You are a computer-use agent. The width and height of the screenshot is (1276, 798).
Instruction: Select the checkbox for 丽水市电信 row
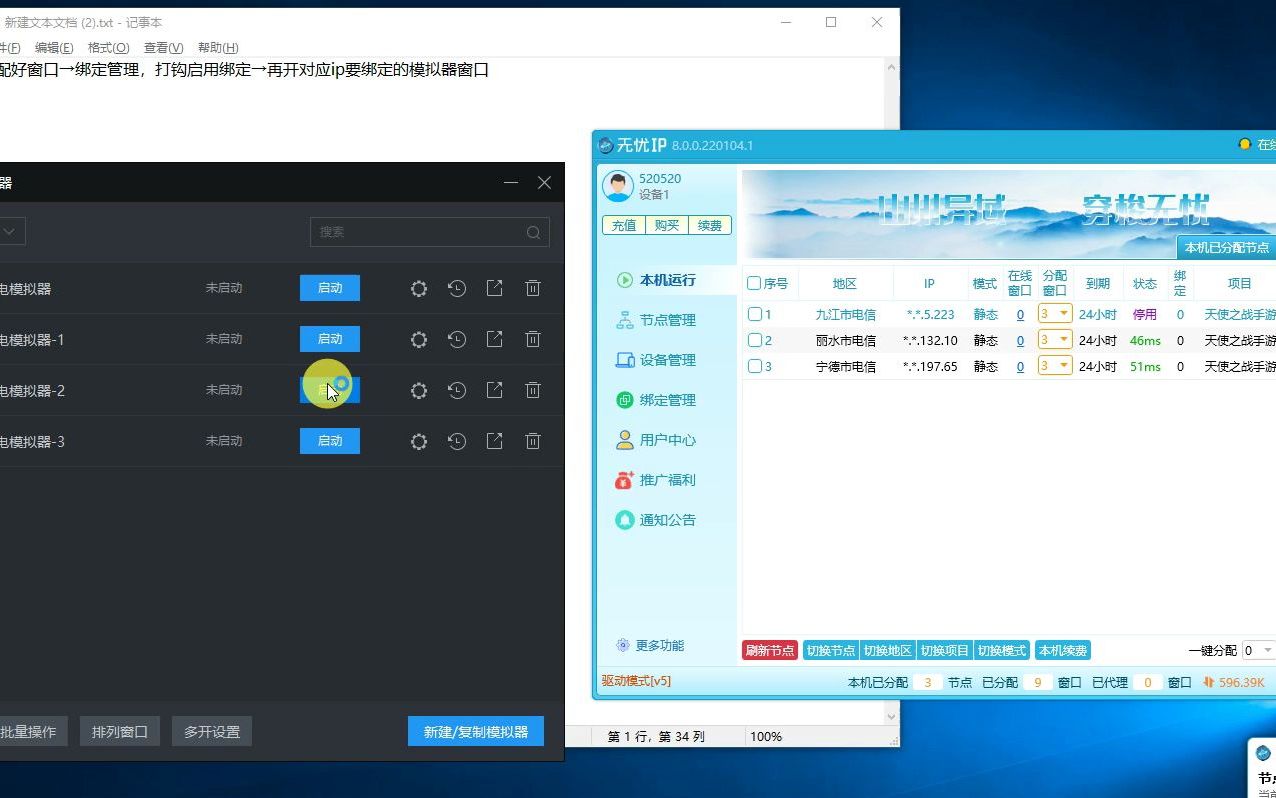coord(753,339)
